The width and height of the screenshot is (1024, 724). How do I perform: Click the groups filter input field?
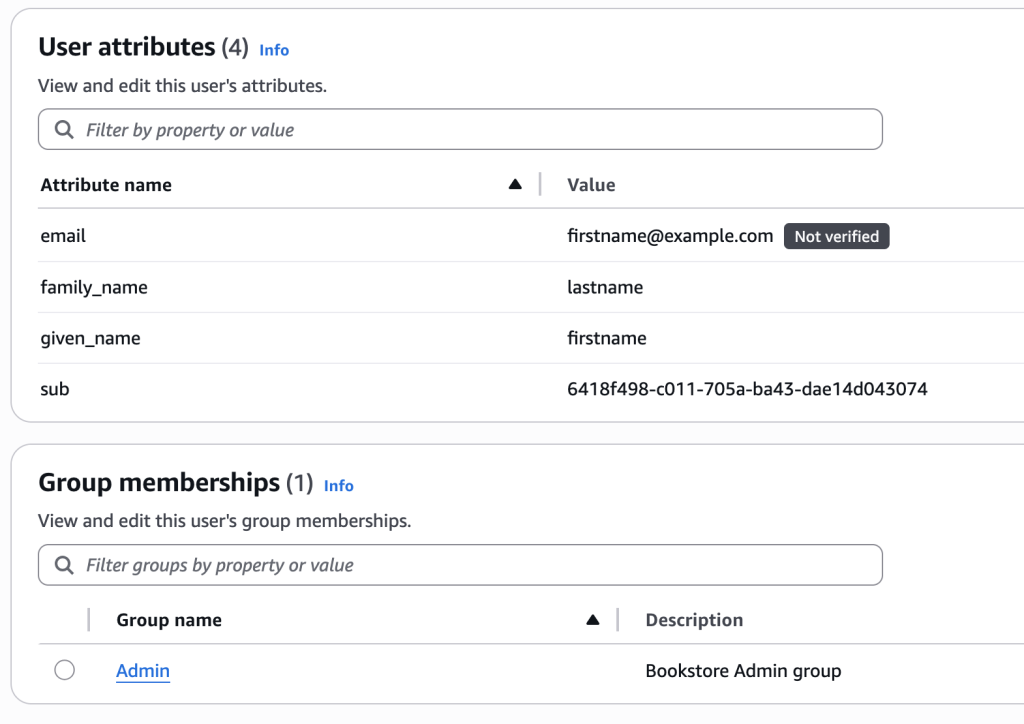click(400, 565)
